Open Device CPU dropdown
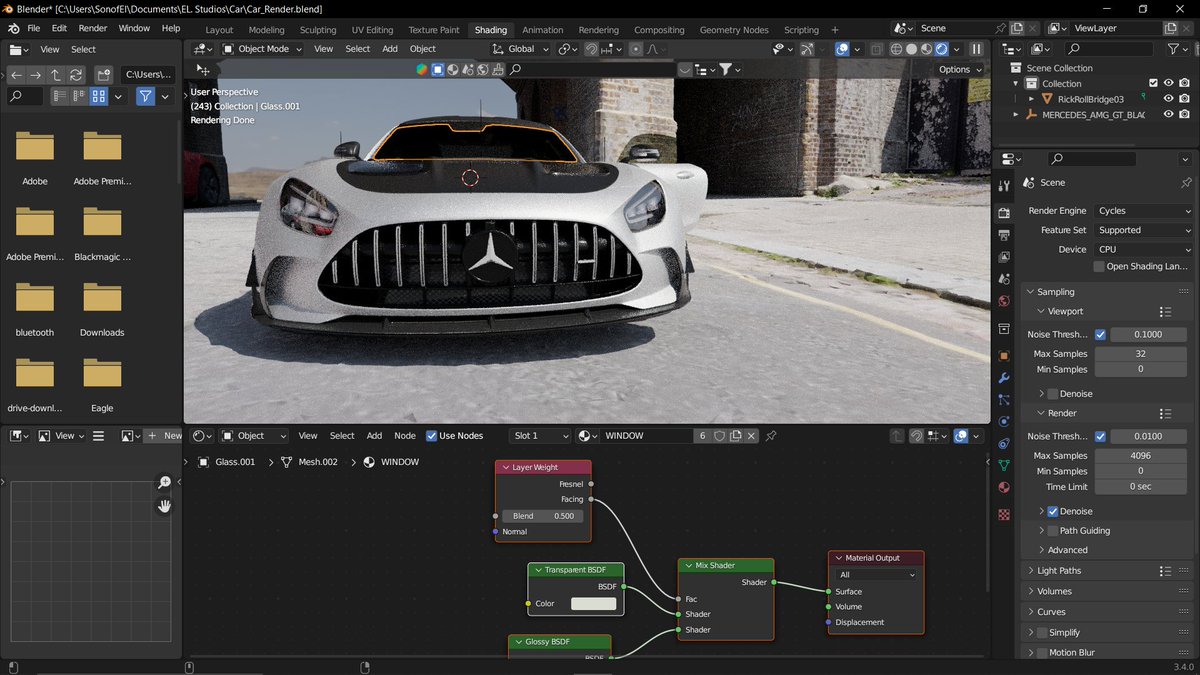The image size is (1200, 675). pyautogui.click(x=1143, y=249)
